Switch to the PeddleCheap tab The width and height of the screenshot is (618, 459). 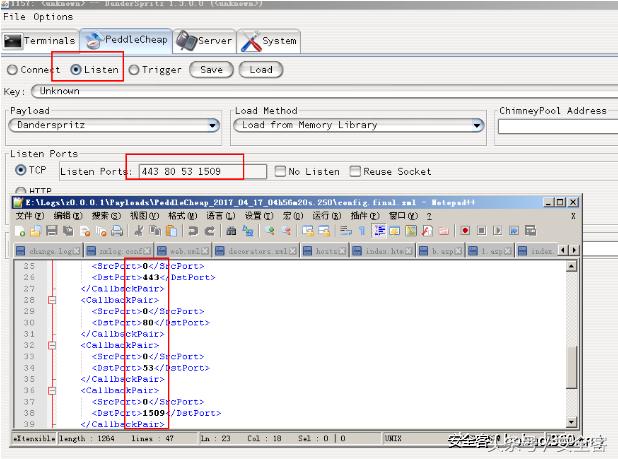127,40
